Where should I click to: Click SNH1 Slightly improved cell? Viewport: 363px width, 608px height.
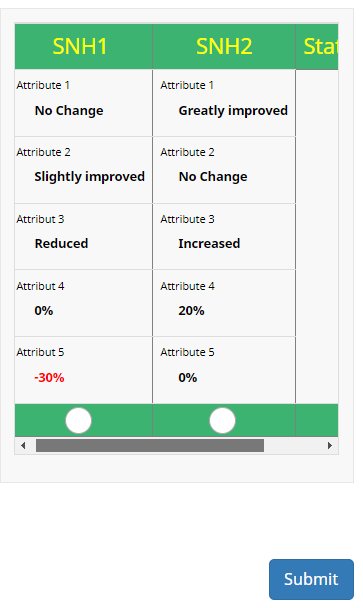tap(83, 170)
